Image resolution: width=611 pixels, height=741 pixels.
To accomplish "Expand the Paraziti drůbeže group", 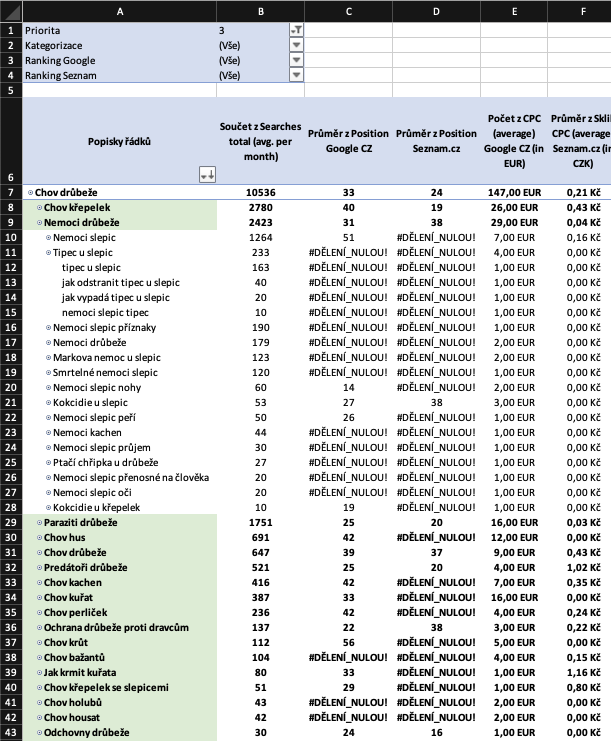I will tap(40, 523).
